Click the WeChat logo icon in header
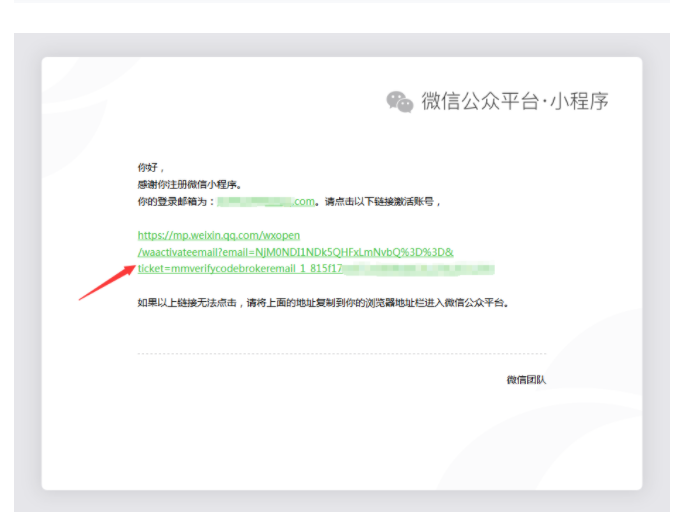 399,101
